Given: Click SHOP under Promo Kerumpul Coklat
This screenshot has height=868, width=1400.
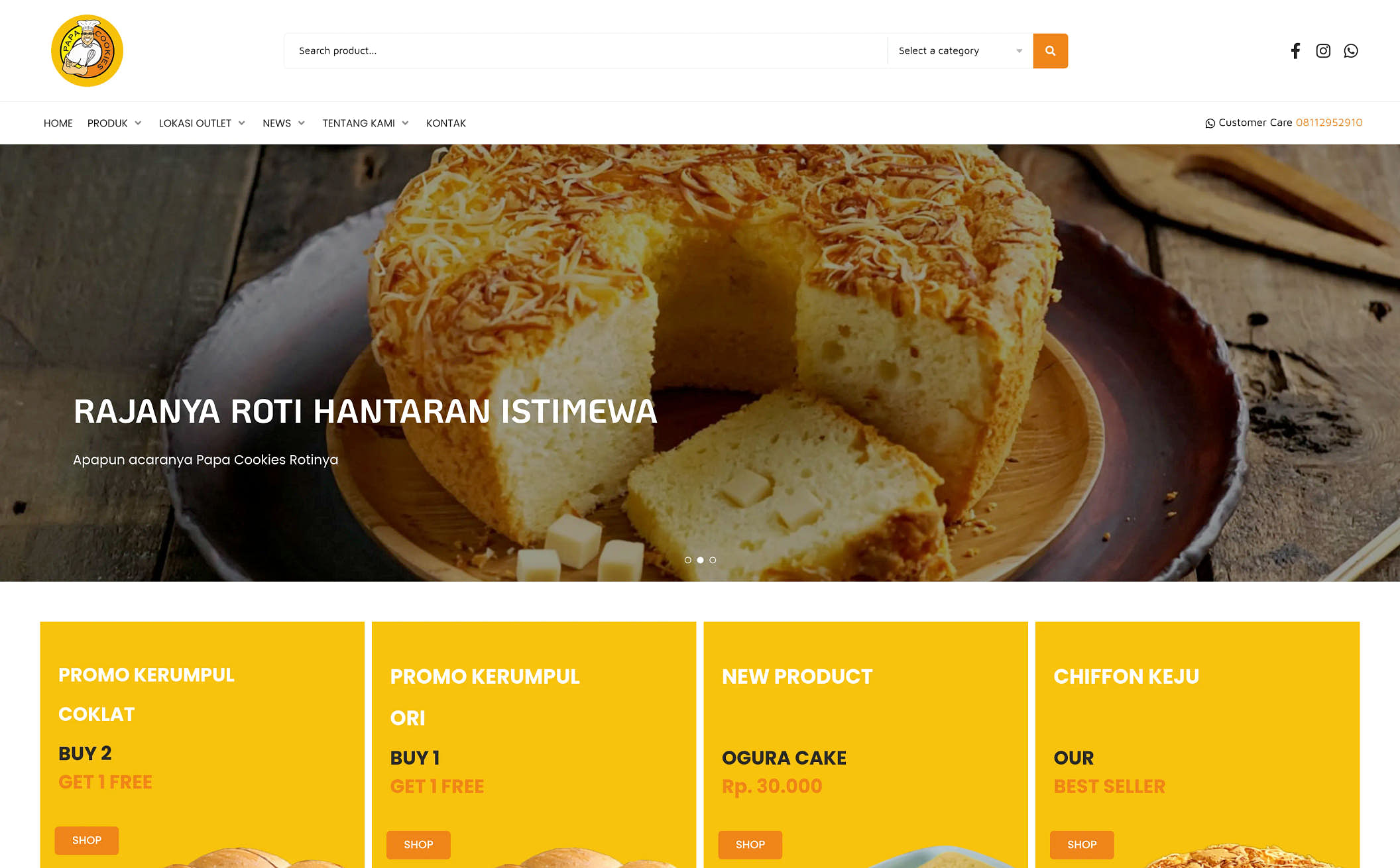Looking at the screenshot, I should 87,840.
